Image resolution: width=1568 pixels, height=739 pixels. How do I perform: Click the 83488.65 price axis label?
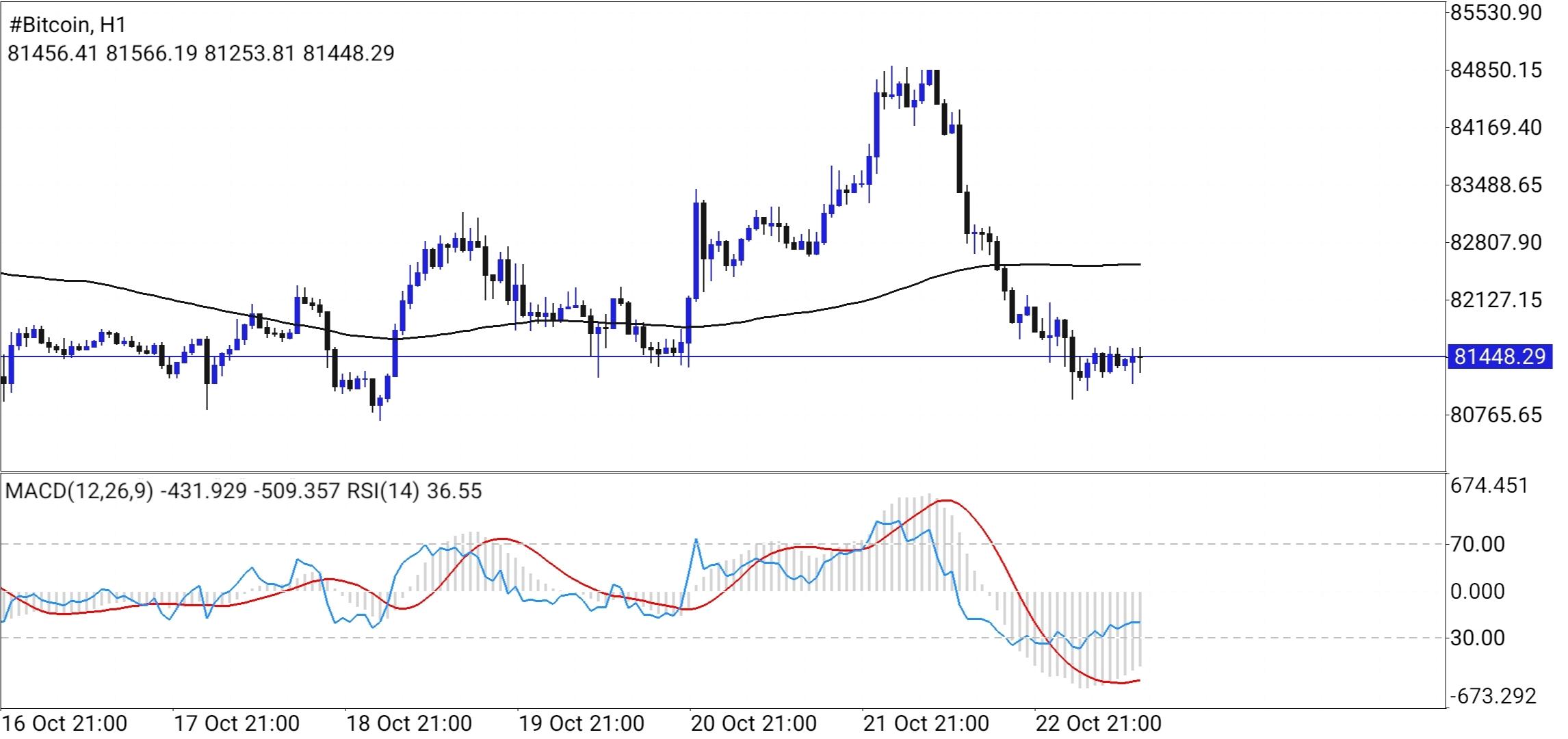pos(1496,185)
